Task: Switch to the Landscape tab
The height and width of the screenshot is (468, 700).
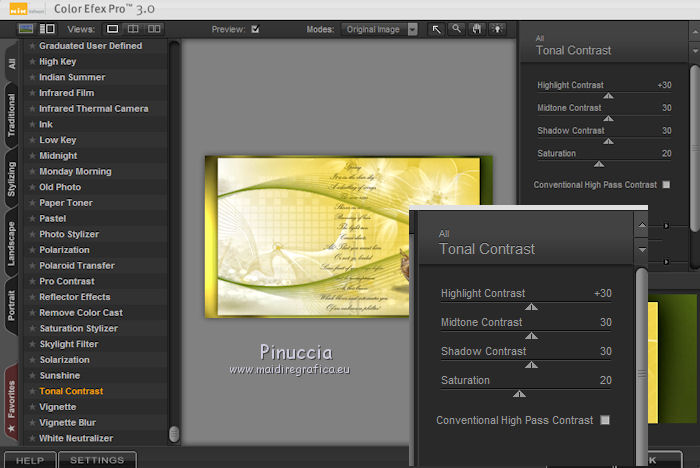Action: [x=11, y=243]
